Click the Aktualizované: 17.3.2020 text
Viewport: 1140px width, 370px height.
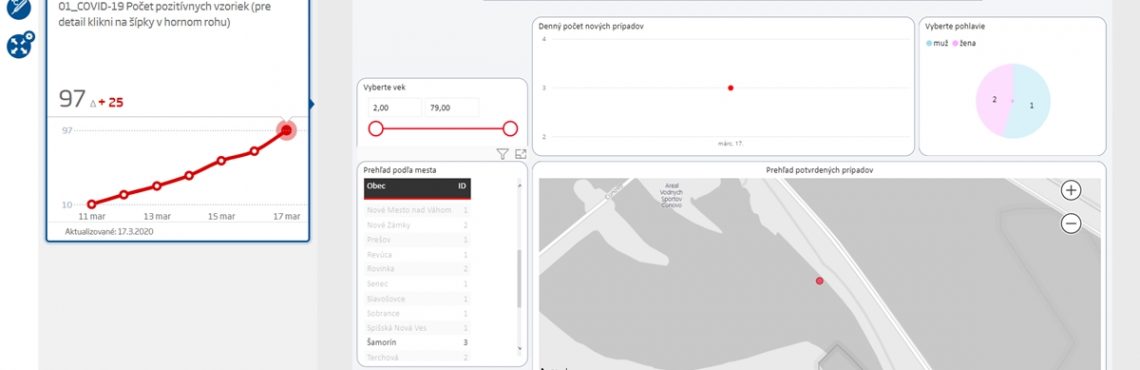[108, 232]
